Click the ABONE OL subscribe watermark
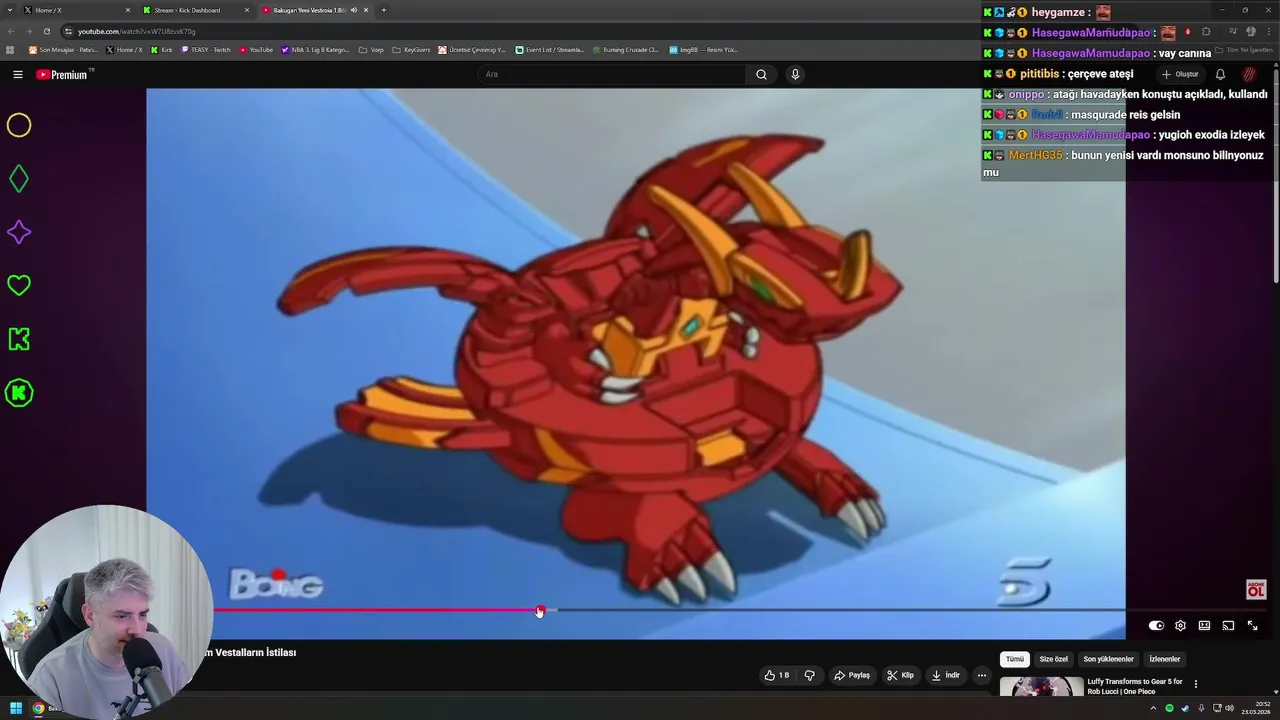Screen dimensions: 1280x720 (1255, 589)
